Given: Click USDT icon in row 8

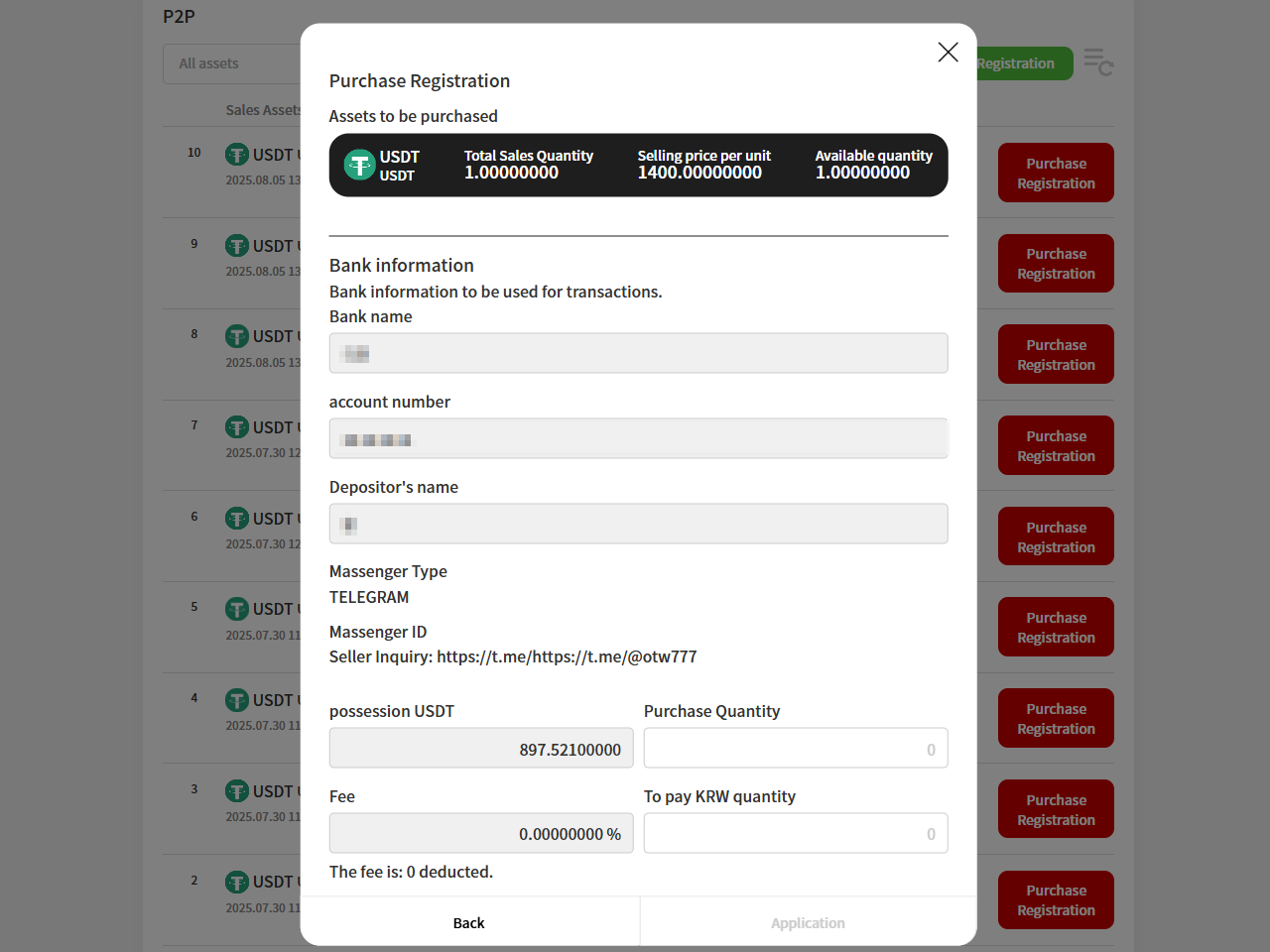Looking at the screenshot, I should point(237,336).
